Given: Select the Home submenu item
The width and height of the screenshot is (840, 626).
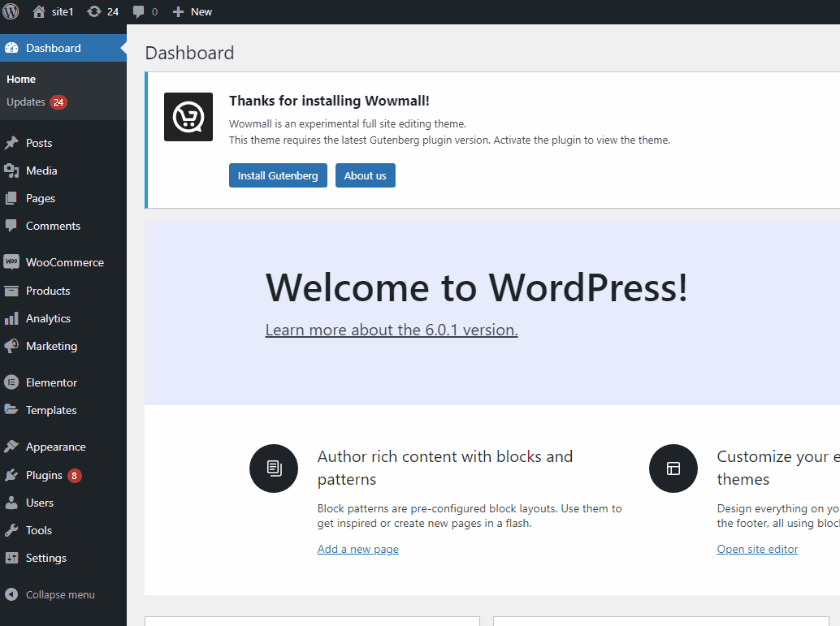Looking at the screenshot, I should (x=21, y=79).
